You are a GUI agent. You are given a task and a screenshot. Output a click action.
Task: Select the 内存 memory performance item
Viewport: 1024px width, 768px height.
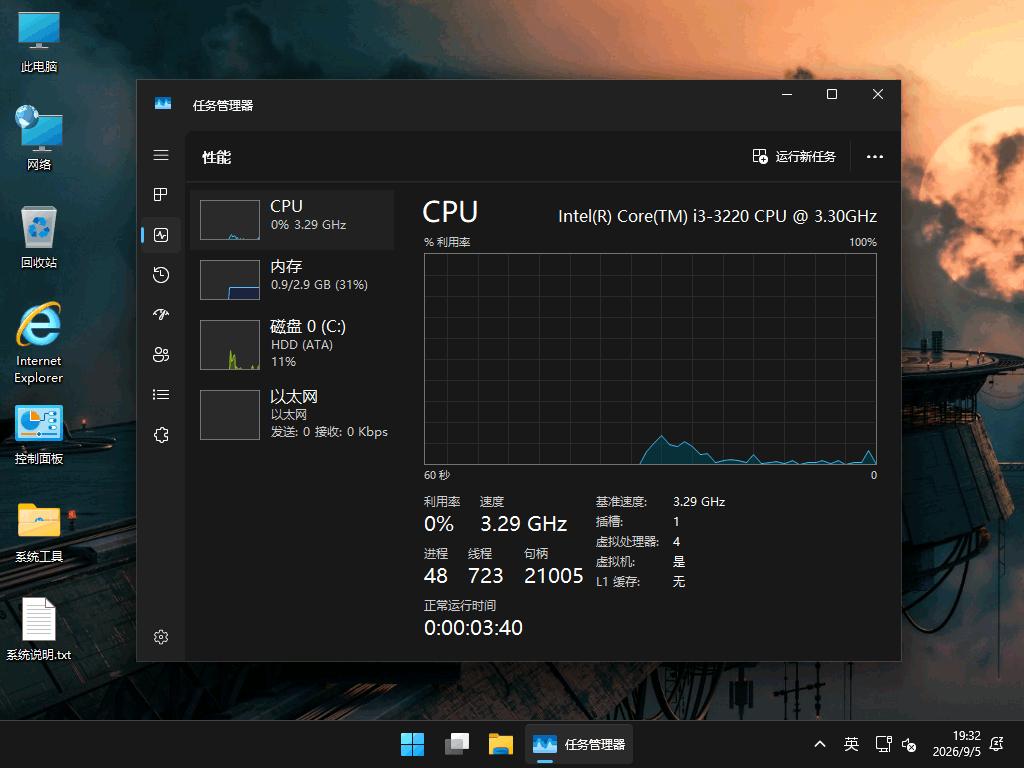(292, 280)
